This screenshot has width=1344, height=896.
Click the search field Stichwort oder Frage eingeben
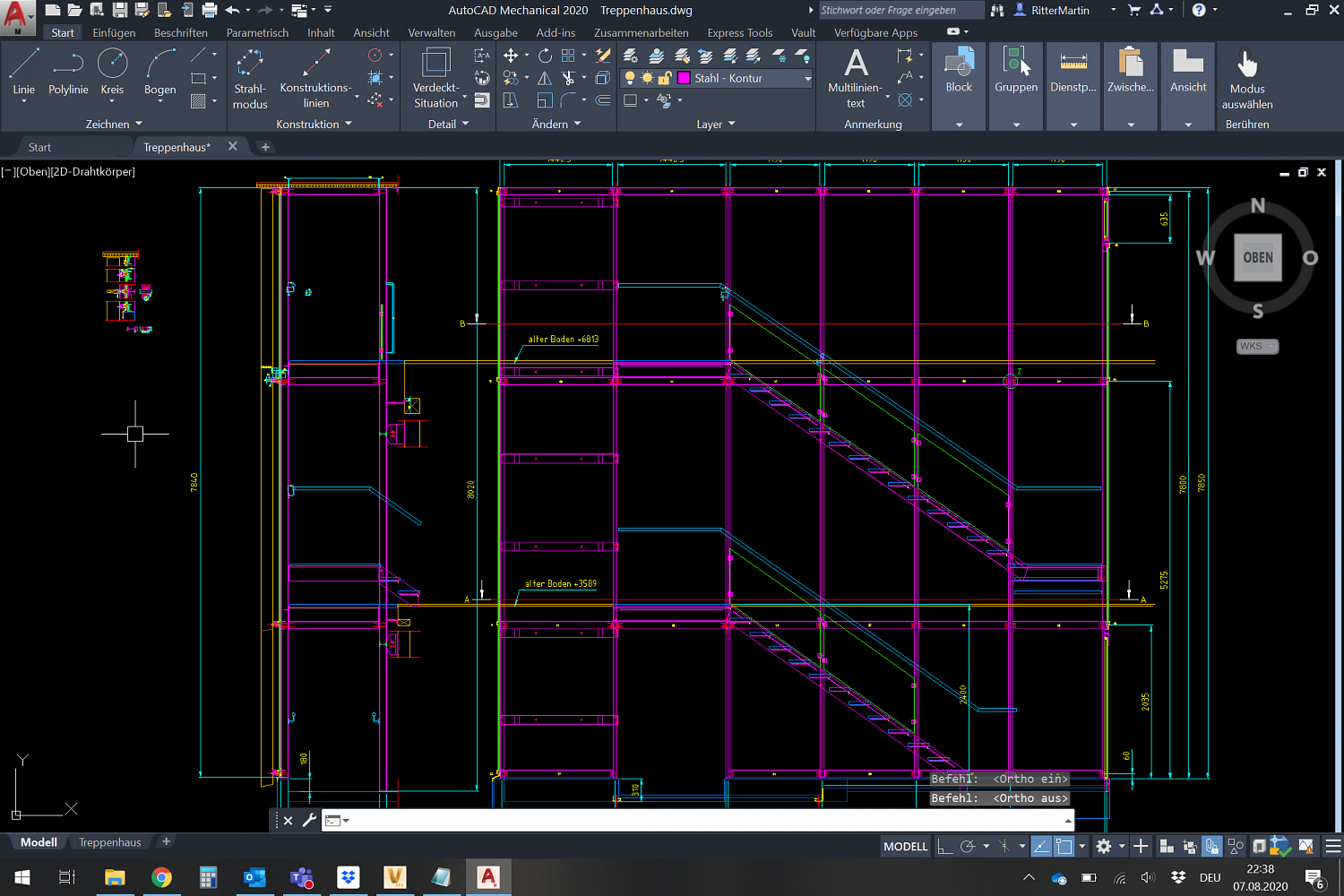click(x=901, y=10)
